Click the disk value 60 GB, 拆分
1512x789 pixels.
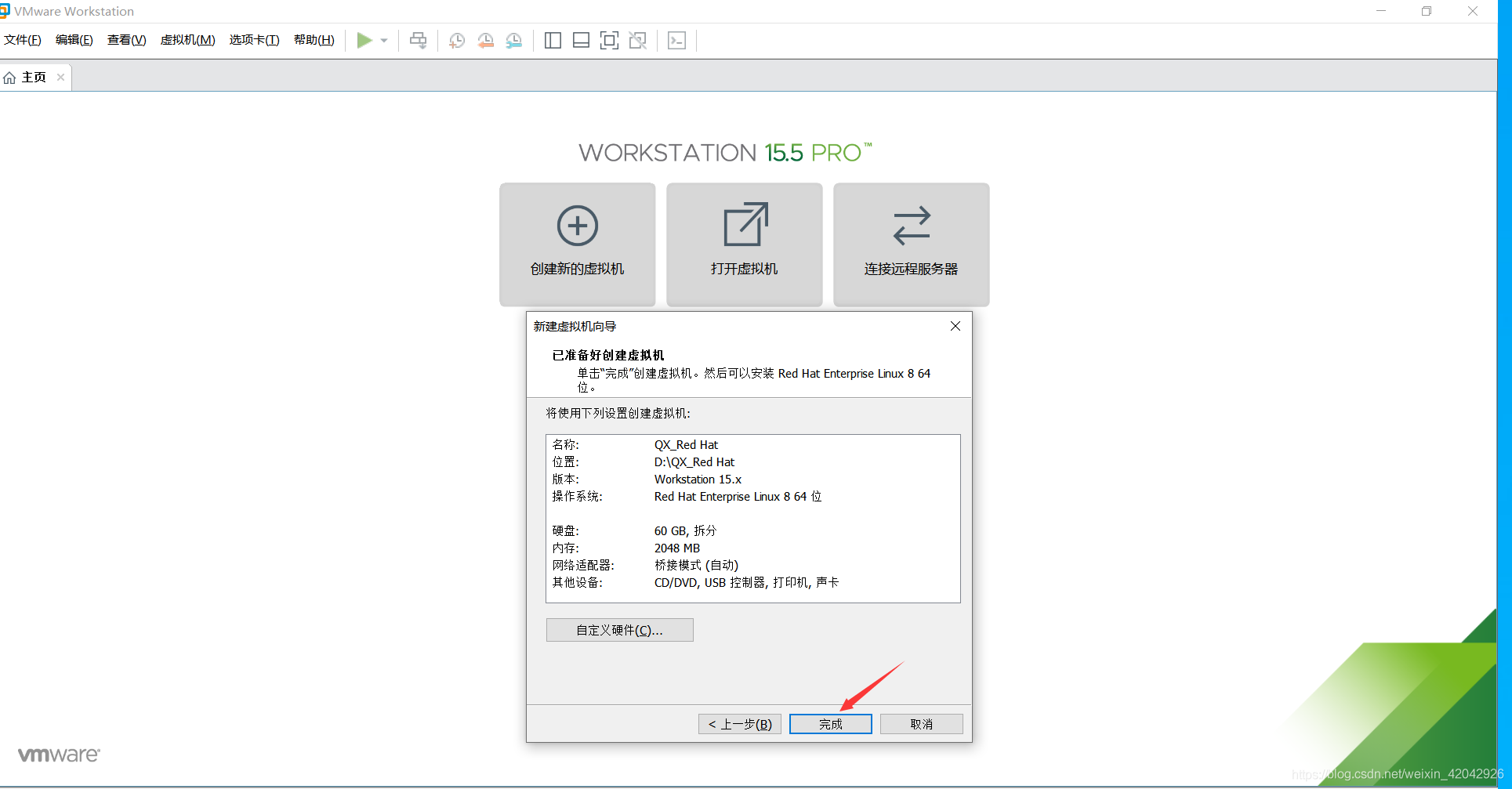coord(685,531)
